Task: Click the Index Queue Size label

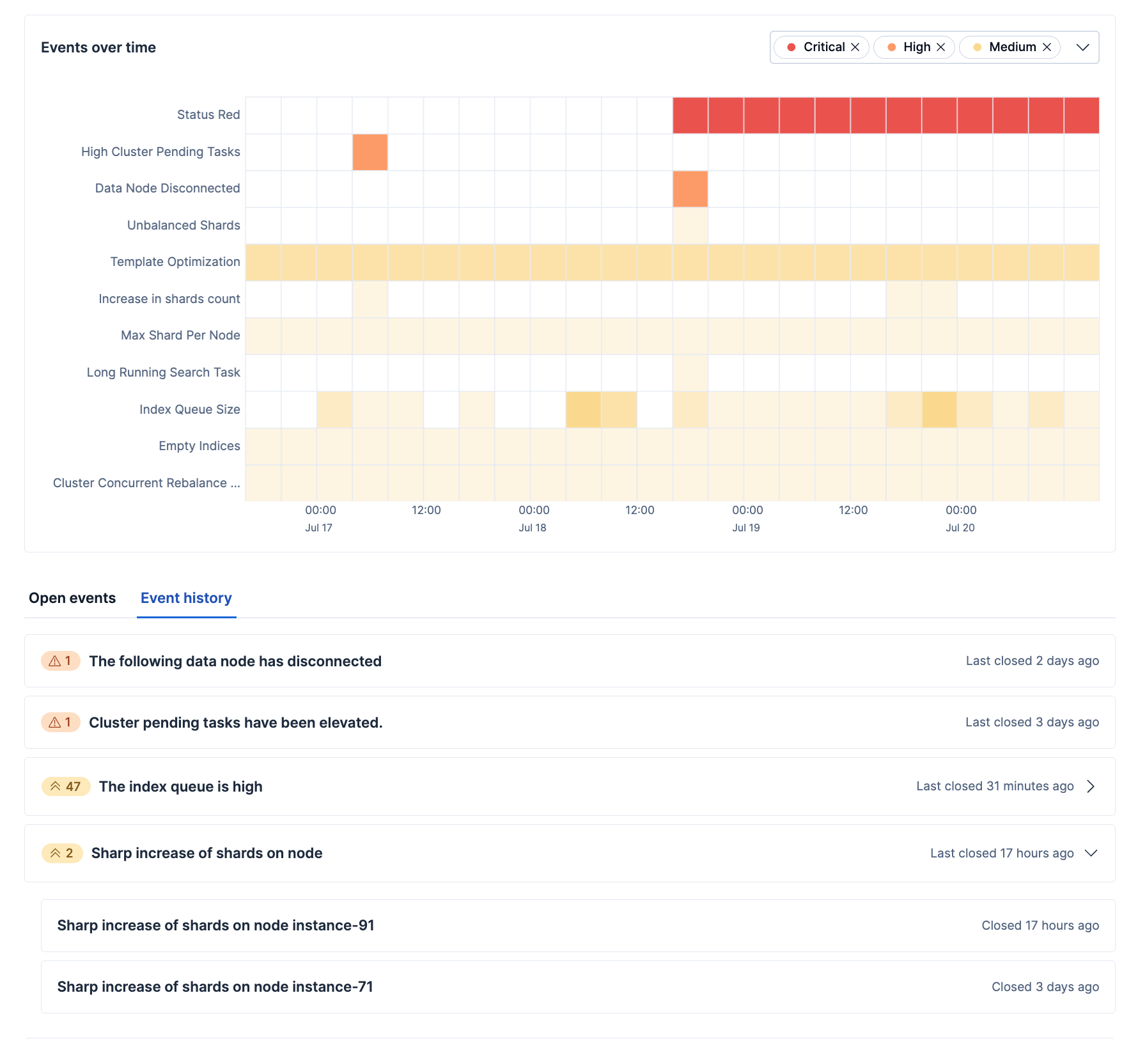Action: 190,410
